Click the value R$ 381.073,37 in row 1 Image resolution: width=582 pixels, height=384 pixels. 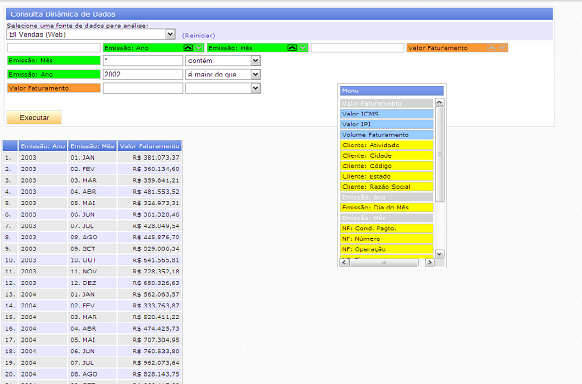pos(156,158)
